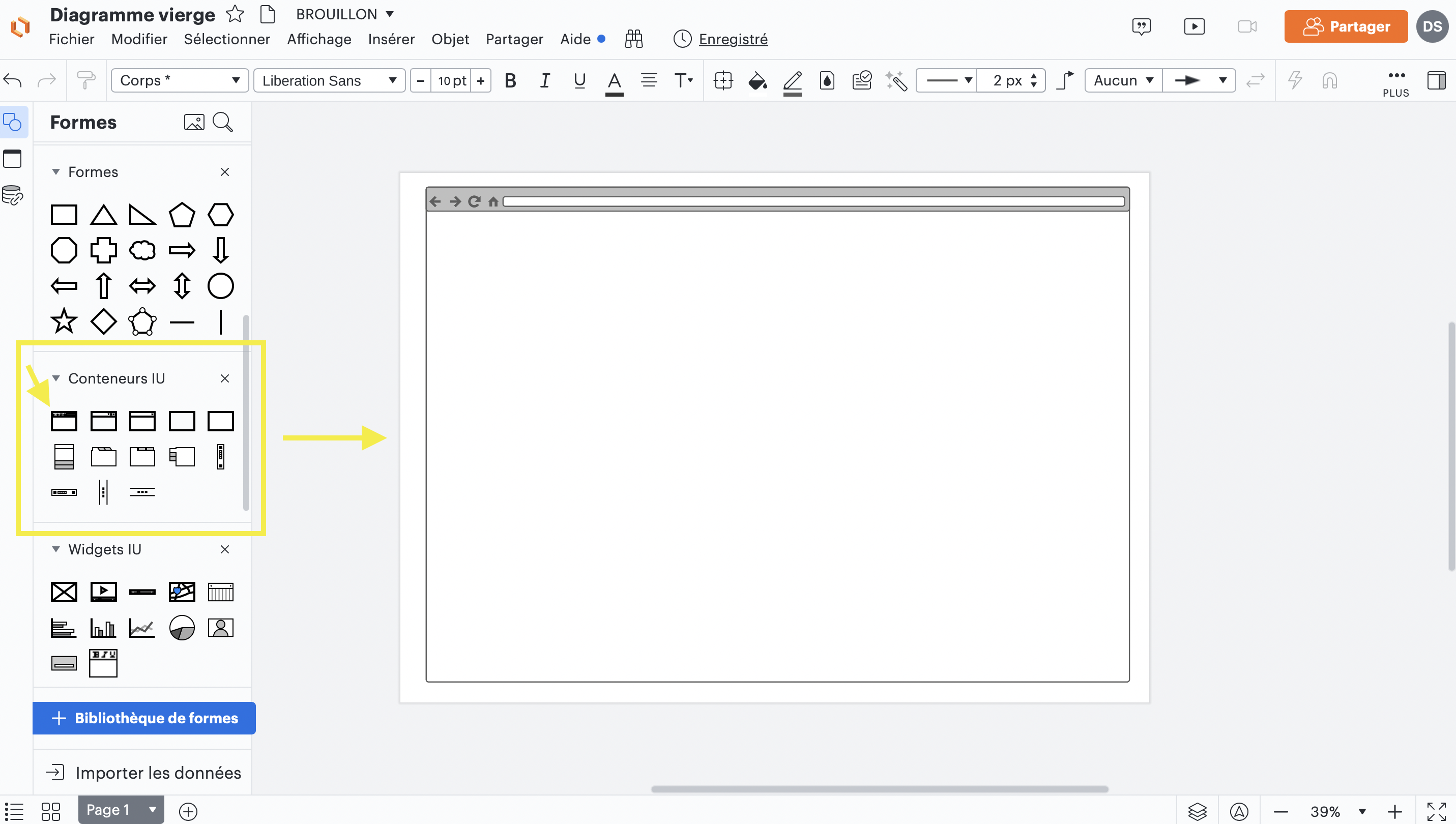The width and height of the screenshot is (1456, 824).
Task: Select the format painter tool
Action: 86,80
